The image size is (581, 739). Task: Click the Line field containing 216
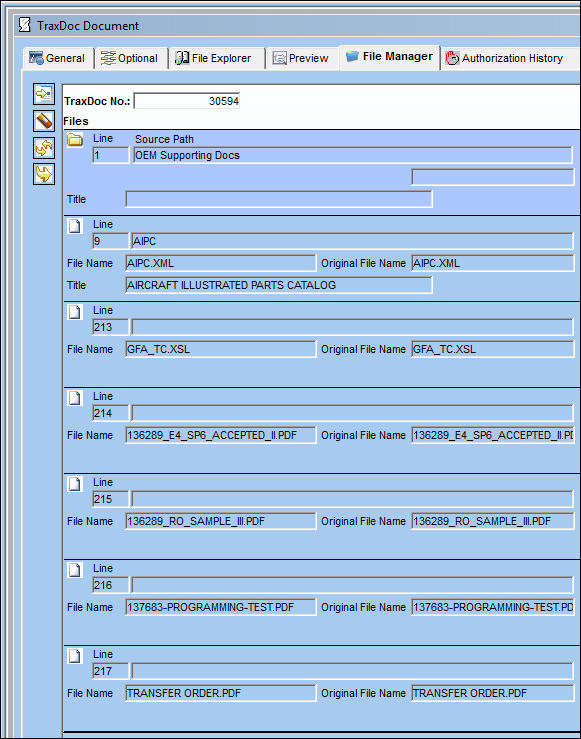pyautogui.click(x=111, y=585)
